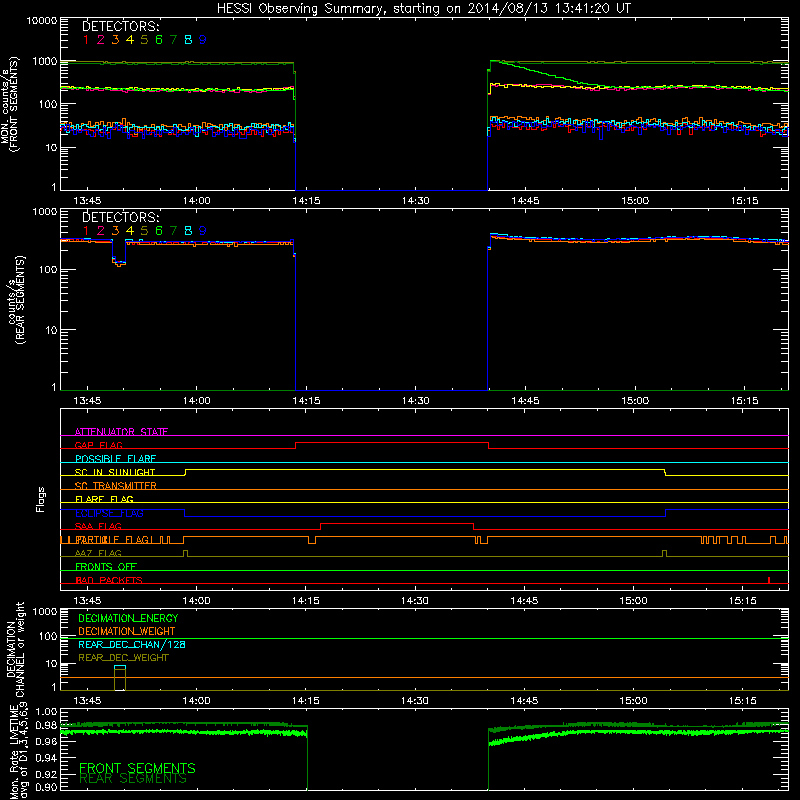Click the FRONTS_OFF flag label
800x800 pixels.
tap(106, 567)
